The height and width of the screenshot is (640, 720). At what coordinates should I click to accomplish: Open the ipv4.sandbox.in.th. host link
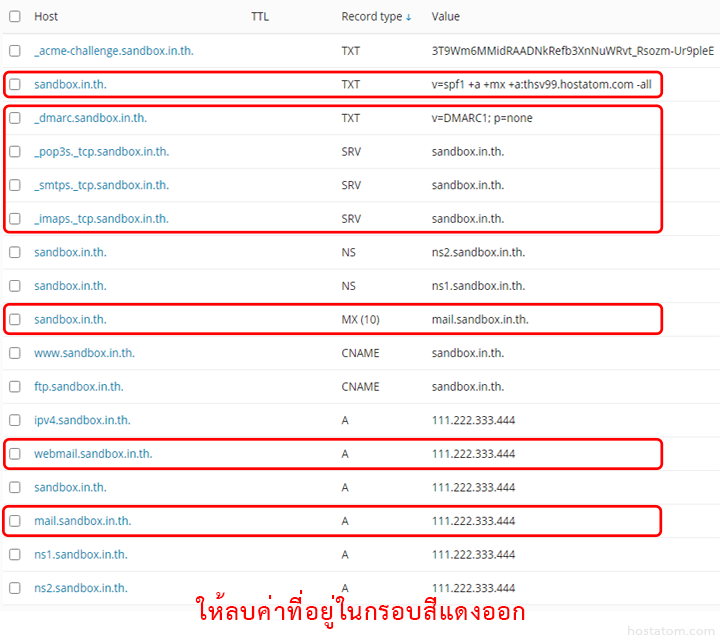[82, 420]
